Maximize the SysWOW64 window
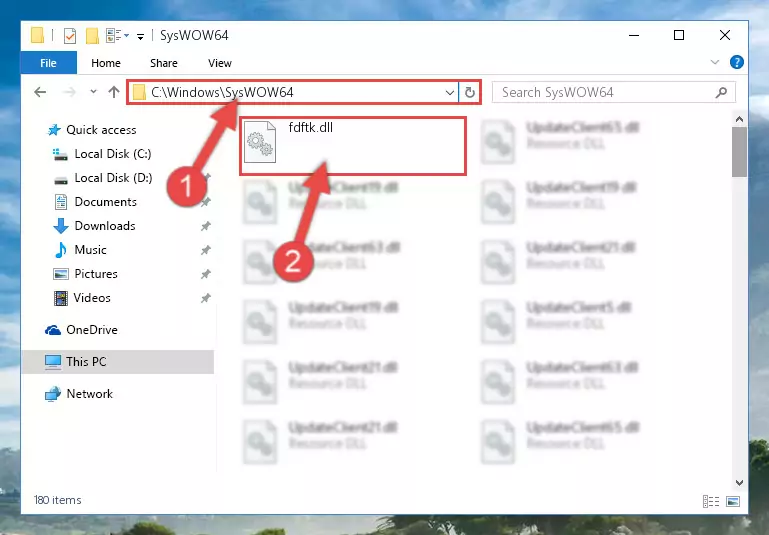Viewport: 769px width, 535px height. [x=679, y=35]
